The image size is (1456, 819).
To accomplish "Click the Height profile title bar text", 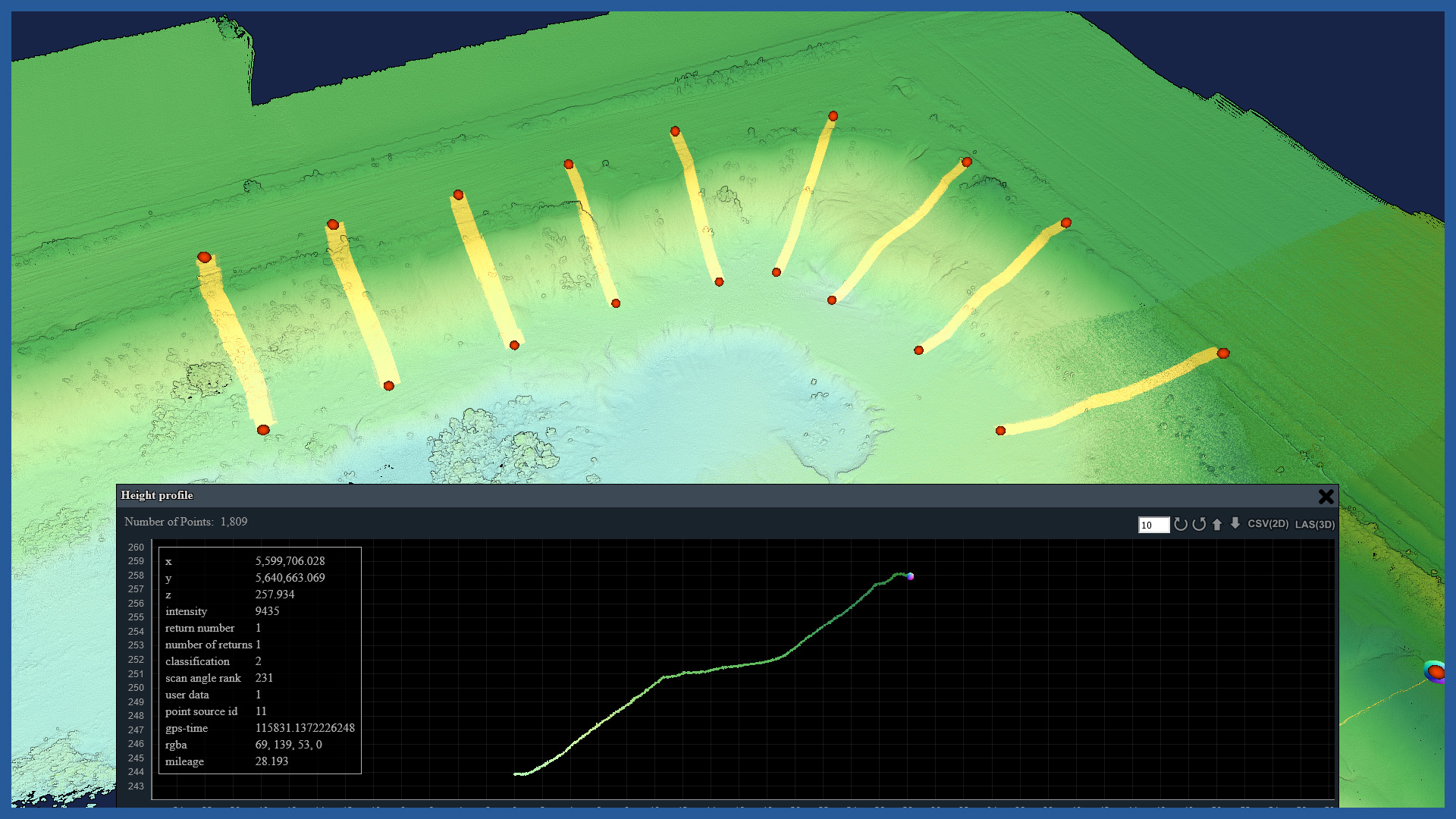I will (x=157, y=495).
